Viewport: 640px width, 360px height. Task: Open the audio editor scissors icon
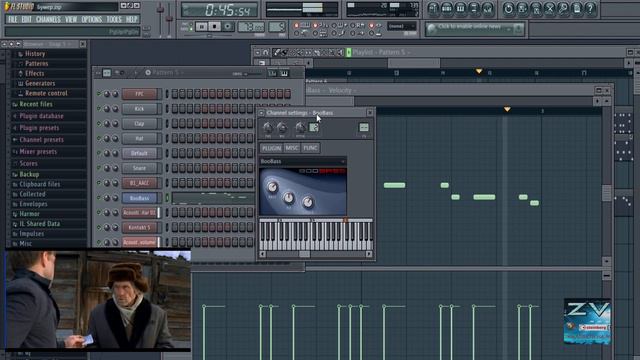point(550,9)
